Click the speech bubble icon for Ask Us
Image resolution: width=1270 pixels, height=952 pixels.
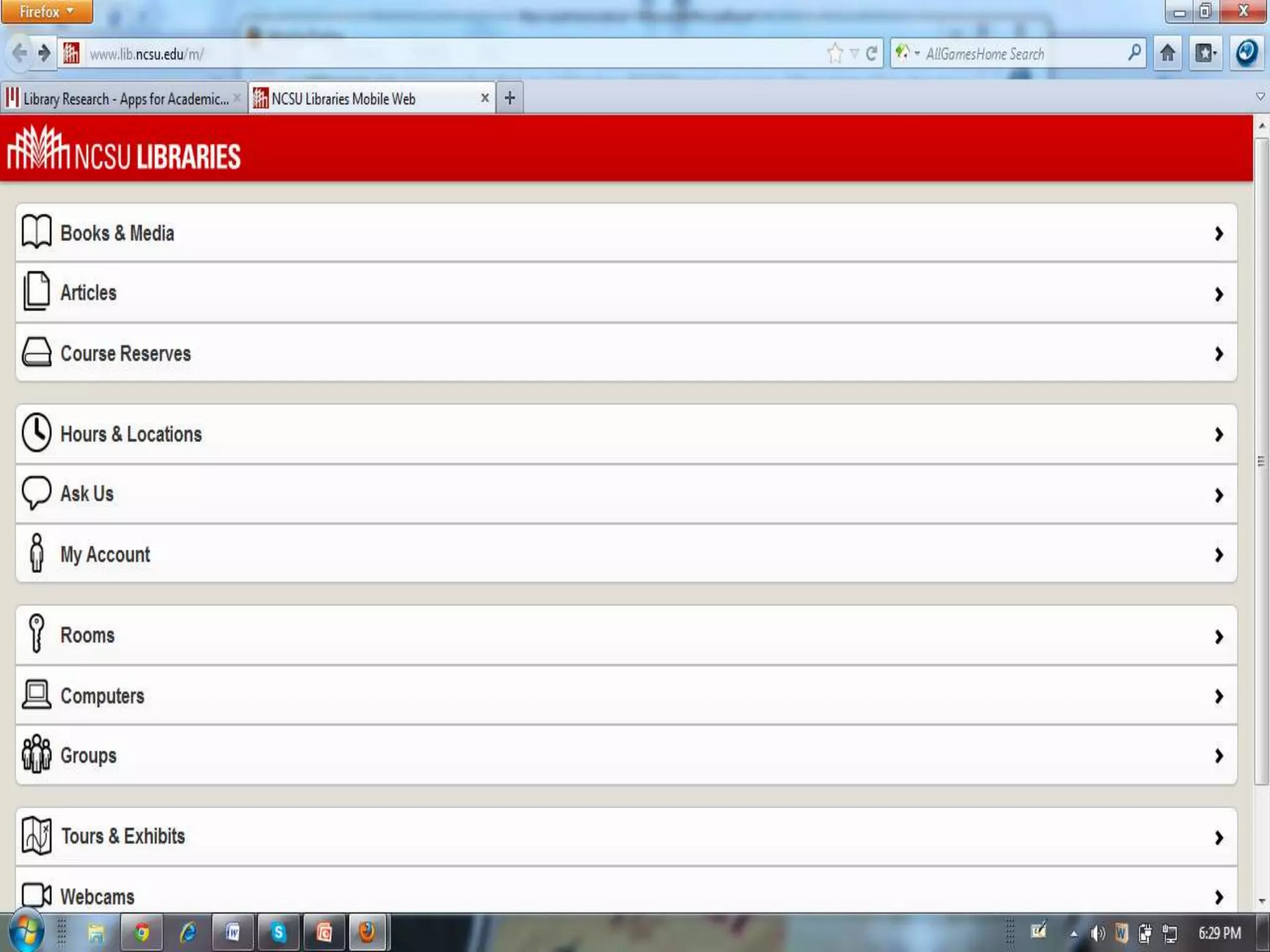tap(36, 493)
